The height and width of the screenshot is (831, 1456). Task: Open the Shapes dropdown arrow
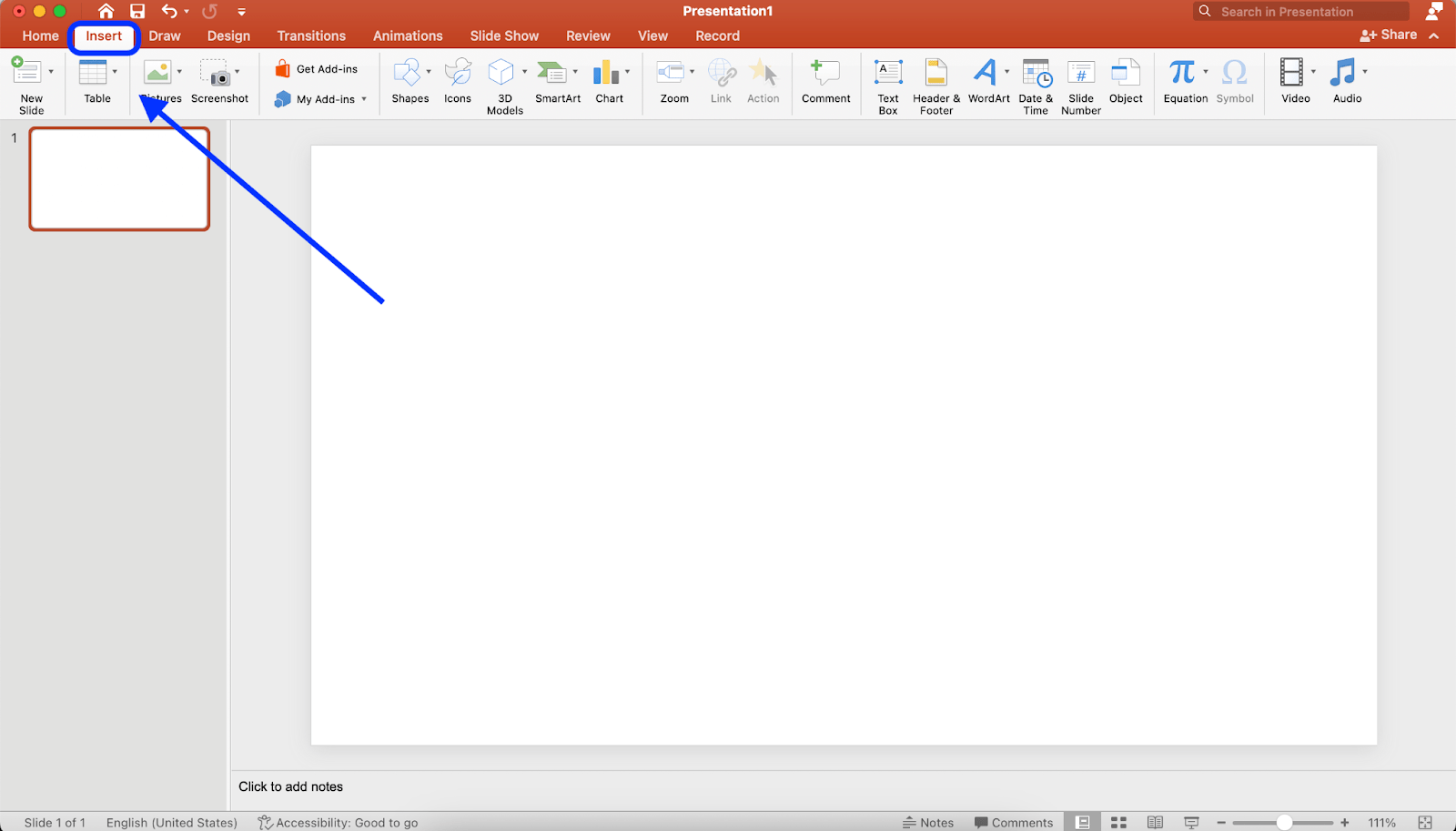pyautogui.click(x=428, y=69)
